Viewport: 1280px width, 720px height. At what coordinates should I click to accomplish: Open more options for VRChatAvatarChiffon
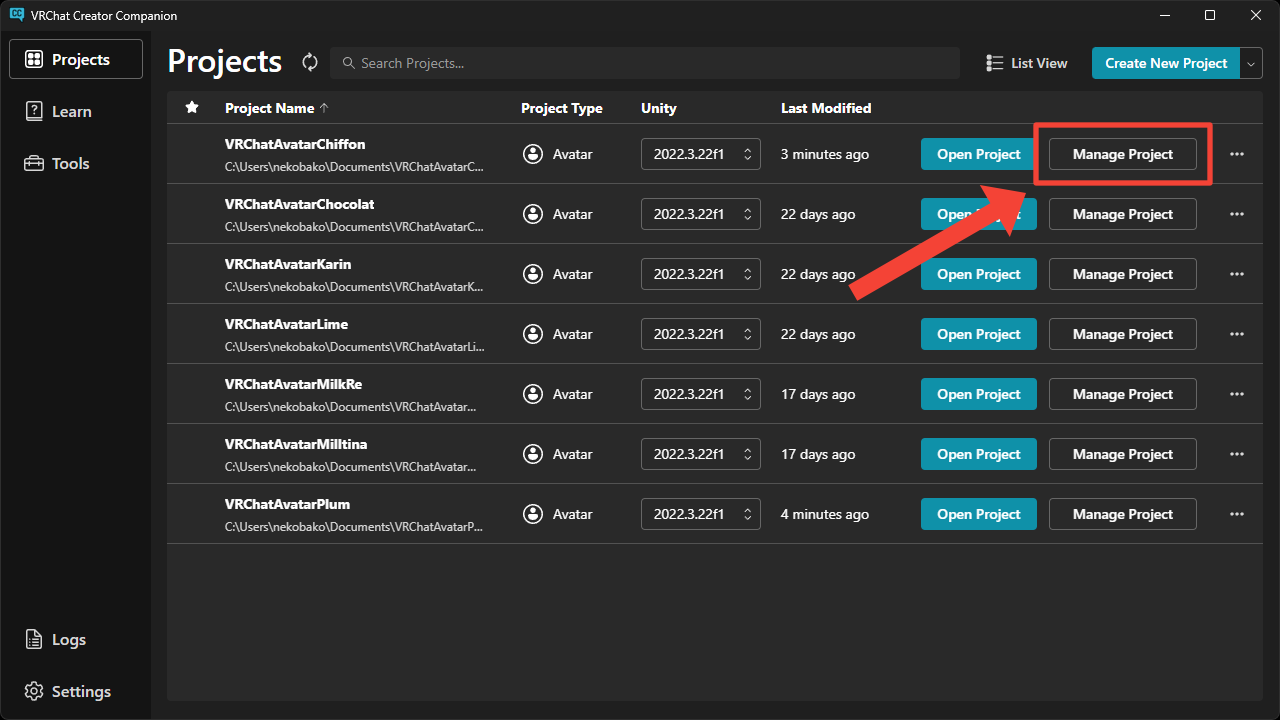coord(1237,154)
